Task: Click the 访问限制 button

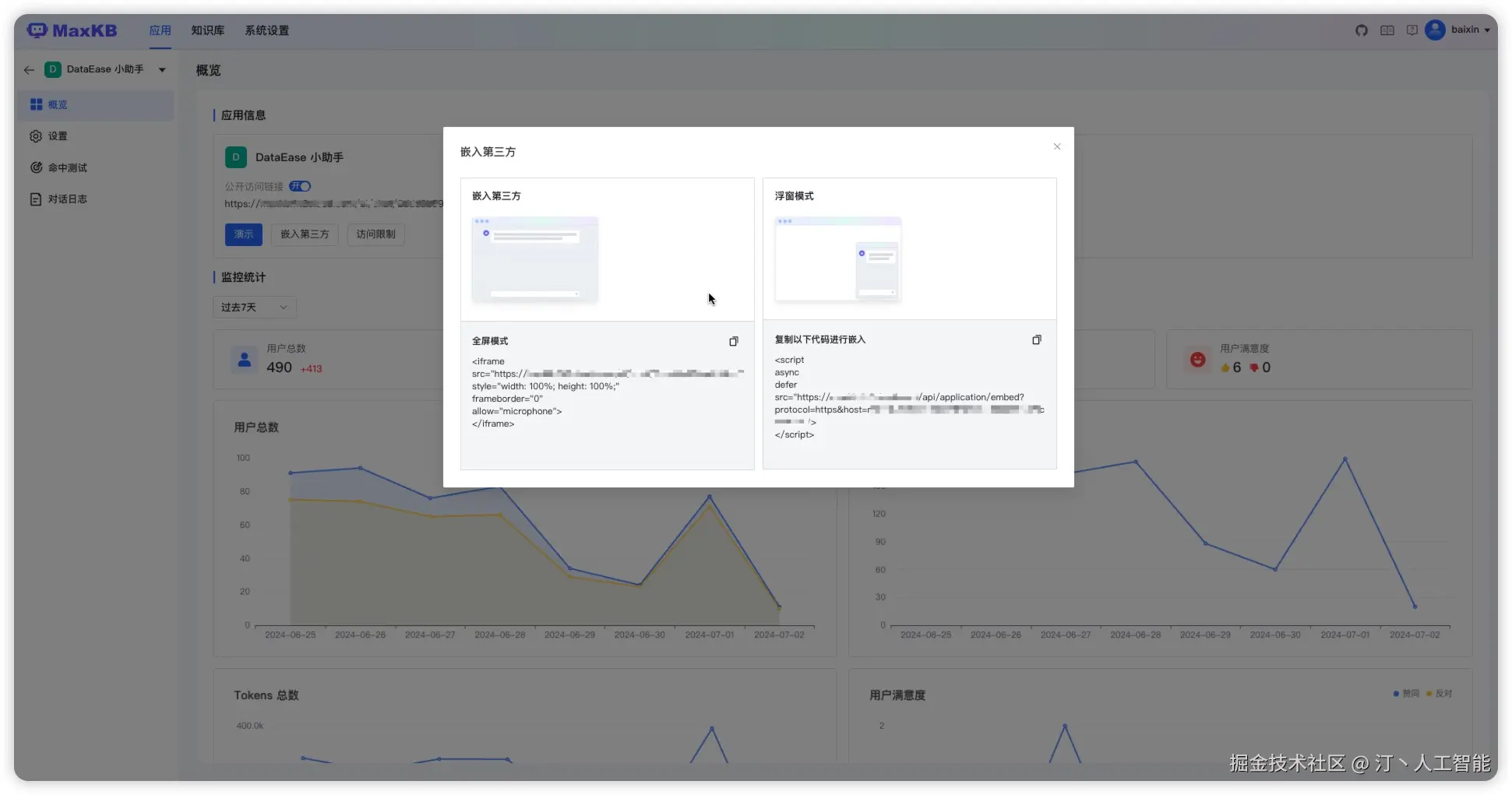Action: pos(376,234)
